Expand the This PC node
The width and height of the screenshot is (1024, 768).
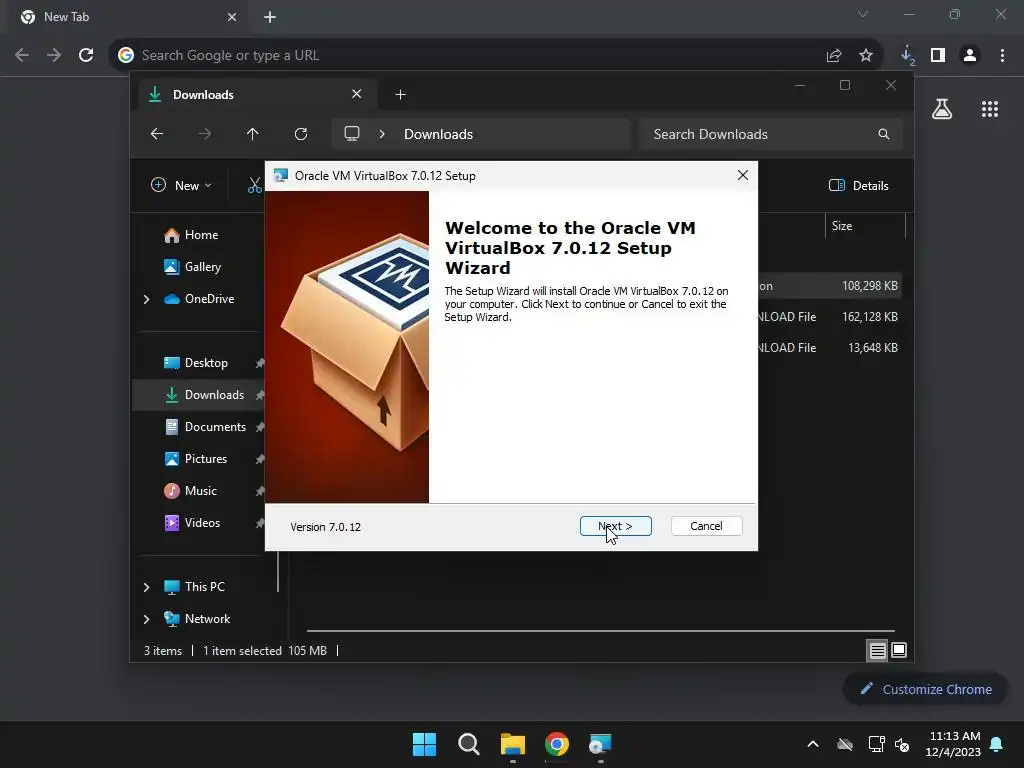[x=146, y=587]
